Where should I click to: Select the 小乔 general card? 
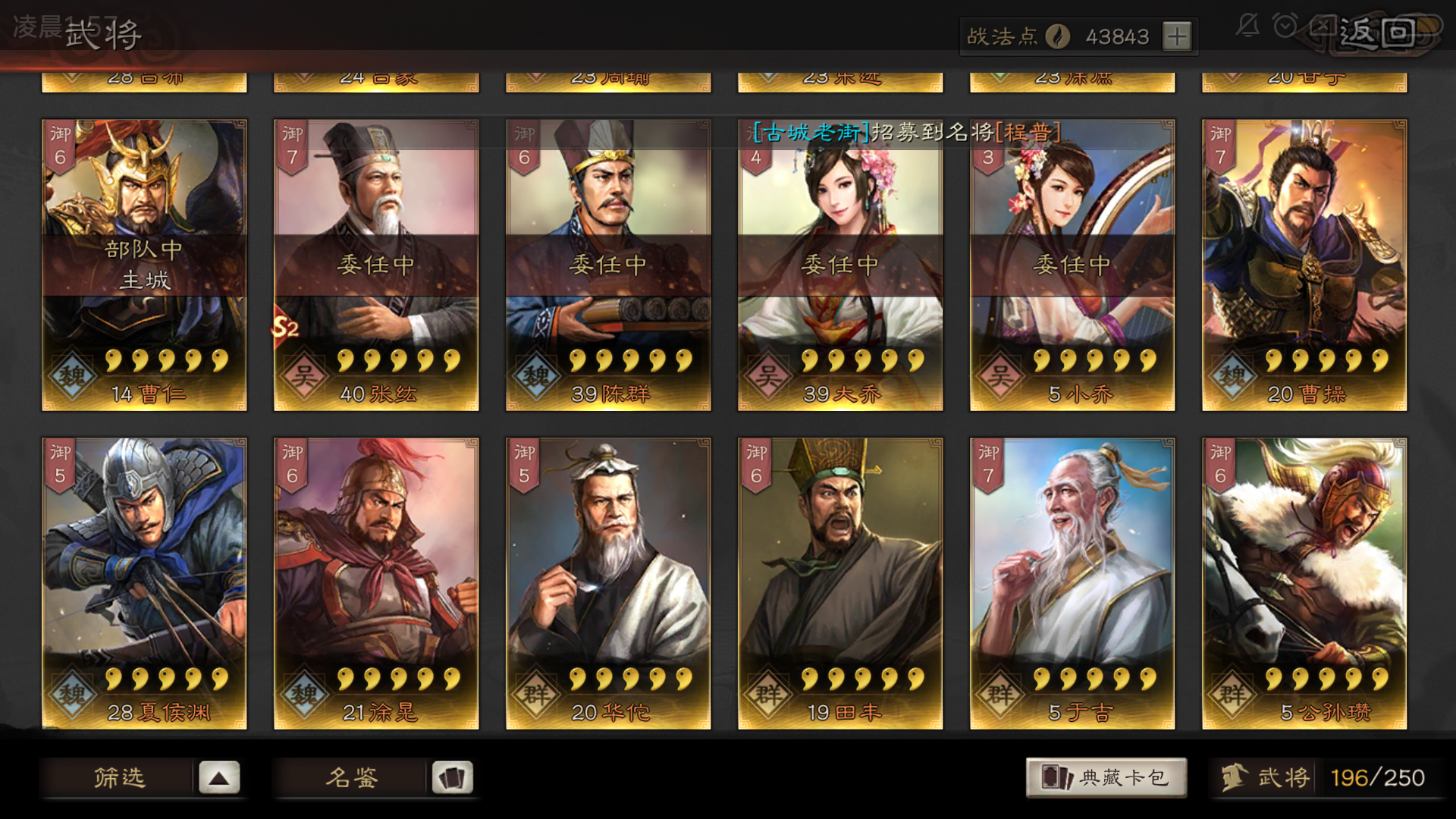[1072, 265]
